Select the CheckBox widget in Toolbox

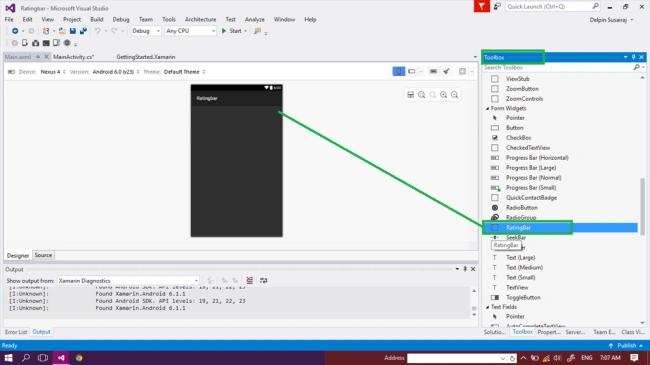518,138
